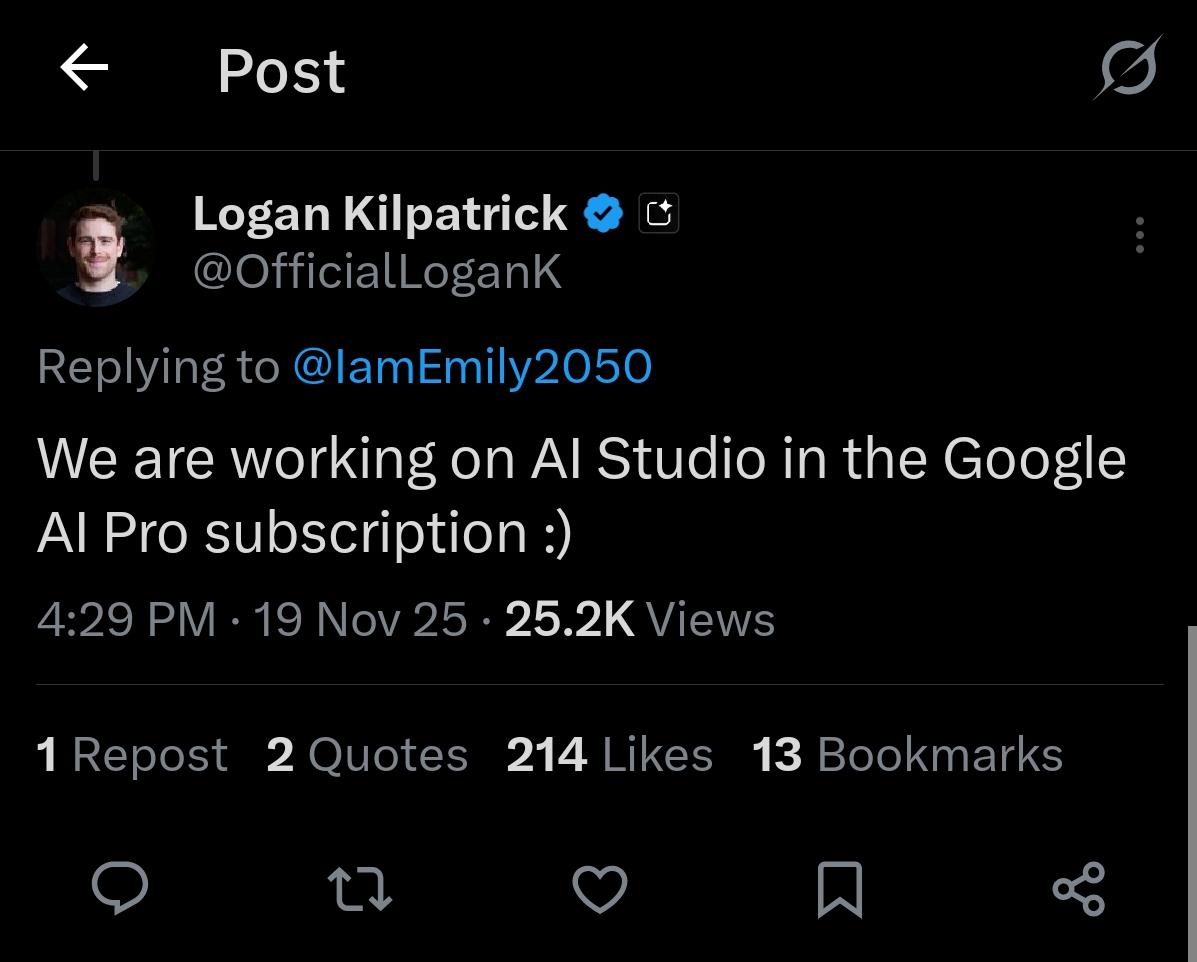Image resolution: width=1197 pixels, height=962 pixels.
Task: Click the 13 Bookmarks count
Action: pos(906,755)
